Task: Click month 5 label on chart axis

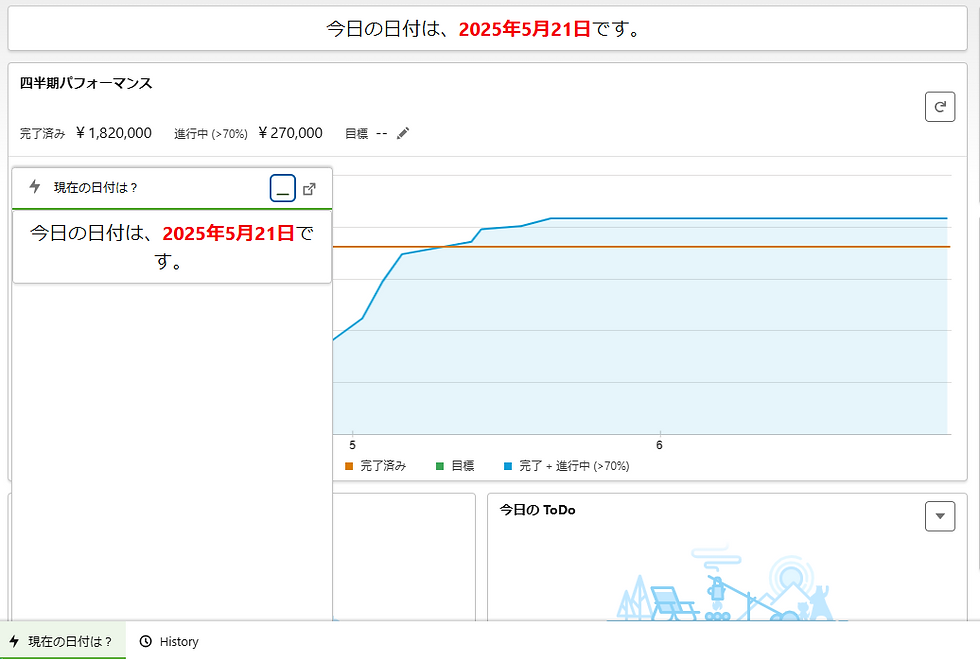Action: (352, 445)
